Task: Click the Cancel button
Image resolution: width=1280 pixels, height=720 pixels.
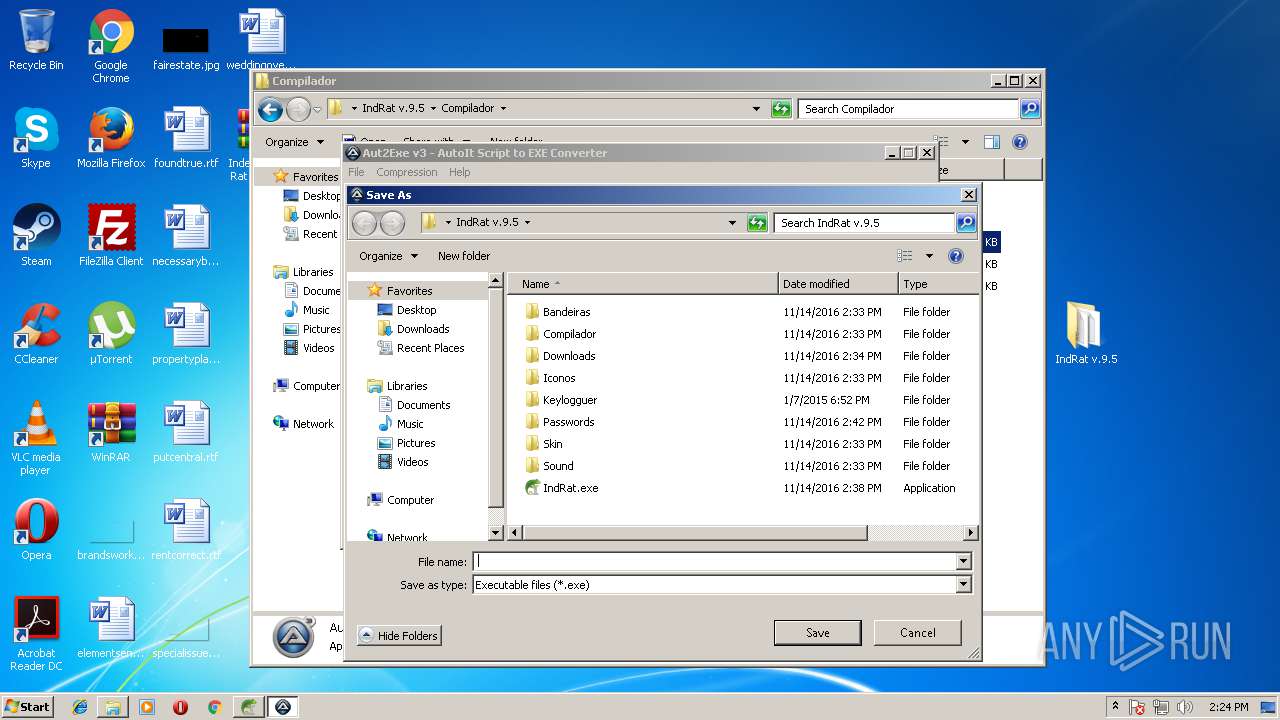Action: [917, 633]
